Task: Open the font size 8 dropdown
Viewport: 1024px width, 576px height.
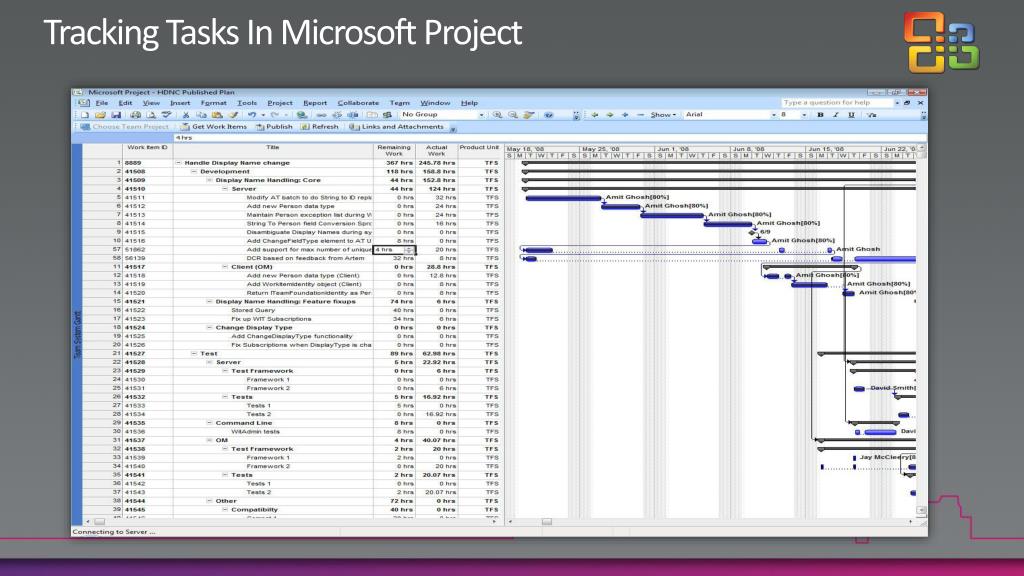Action: (x=804, y=115)
